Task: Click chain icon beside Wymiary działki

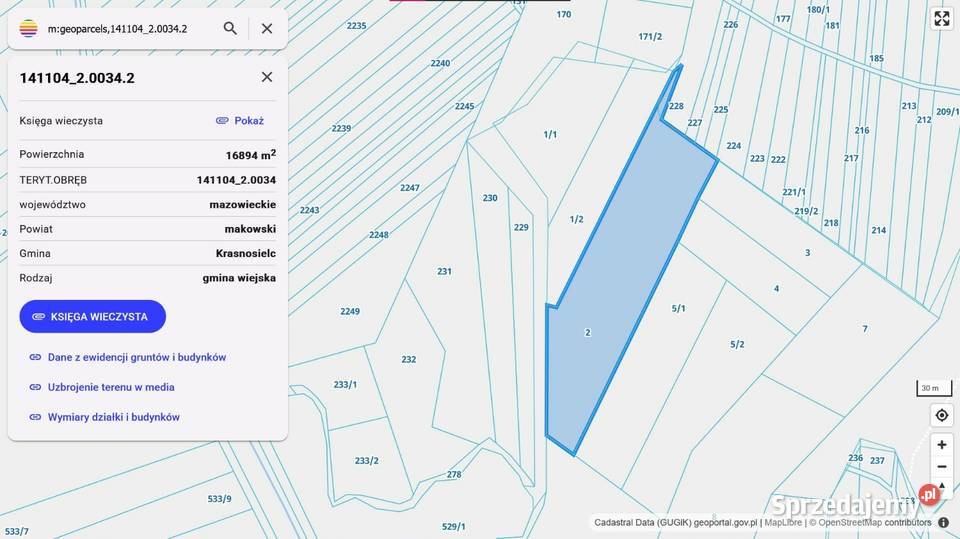Action: (x=36, y=417)
